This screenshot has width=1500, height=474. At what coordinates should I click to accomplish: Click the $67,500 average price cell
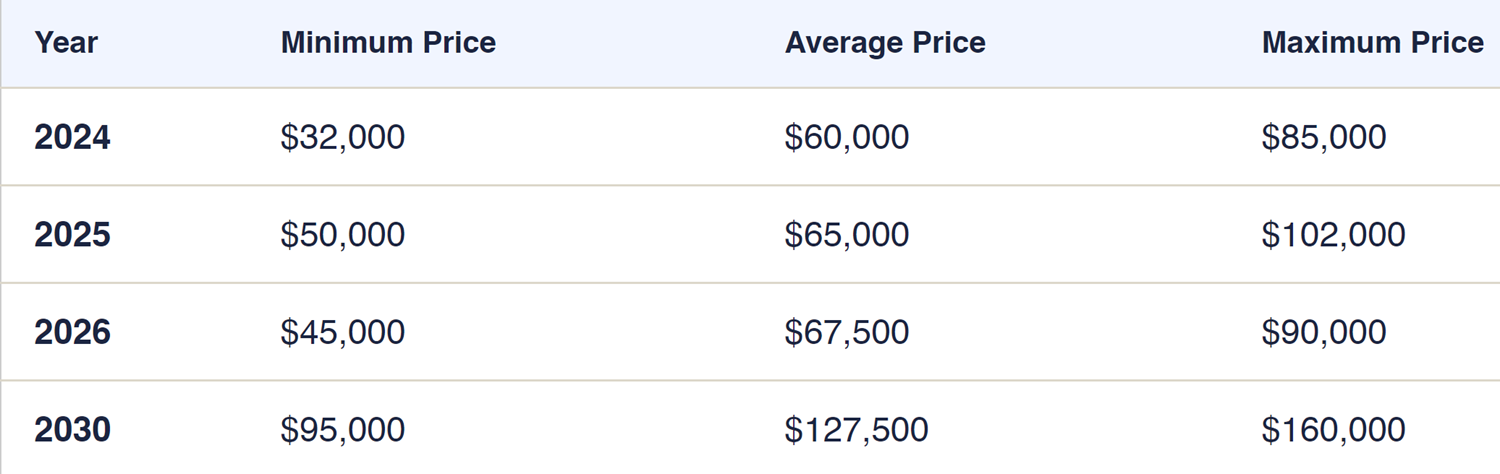pyautogui.click(x=847, y=332)
